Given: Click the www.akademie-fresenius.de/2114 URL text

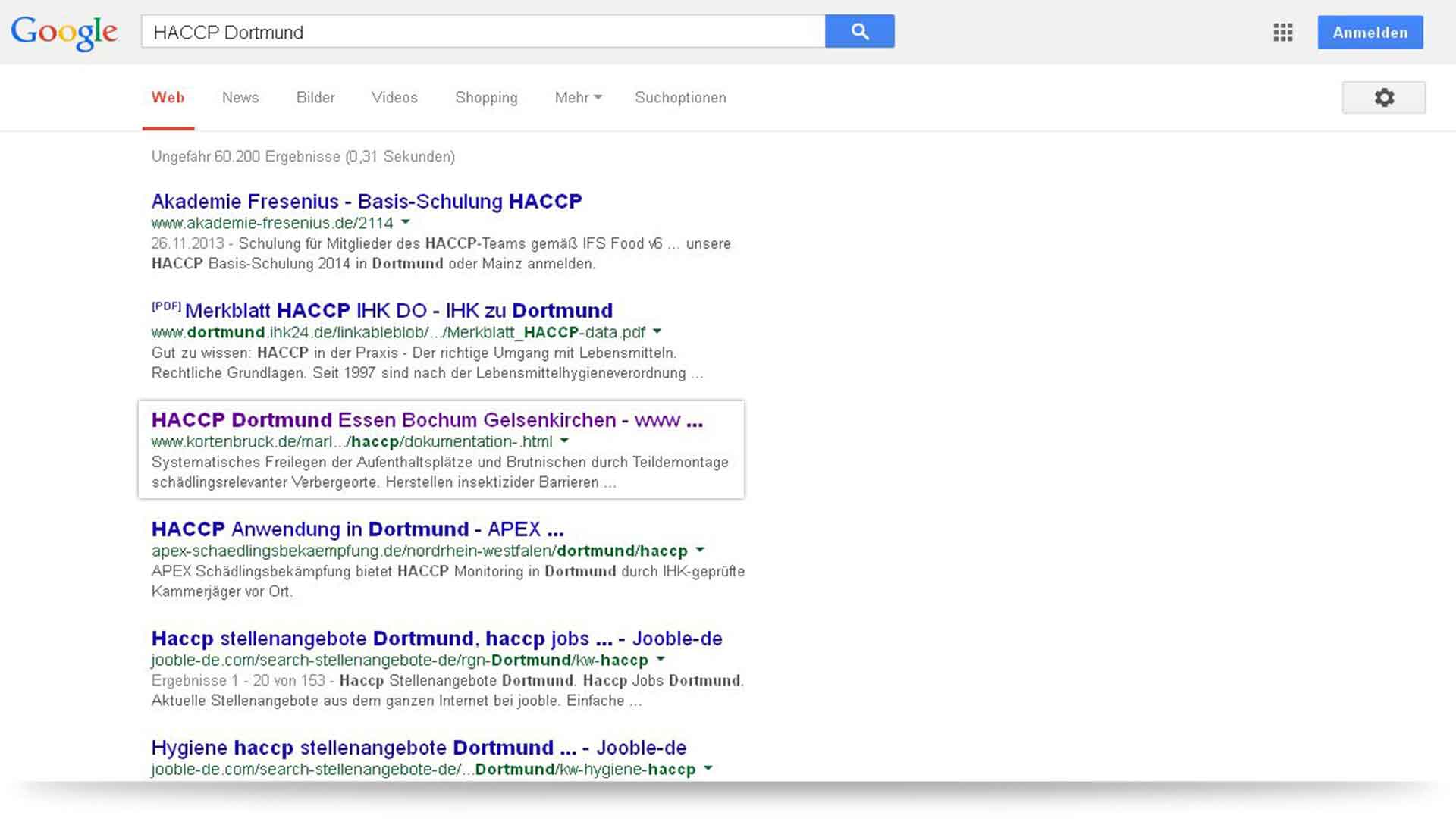Looking at the screenshot, I should [x=272, y=223].
